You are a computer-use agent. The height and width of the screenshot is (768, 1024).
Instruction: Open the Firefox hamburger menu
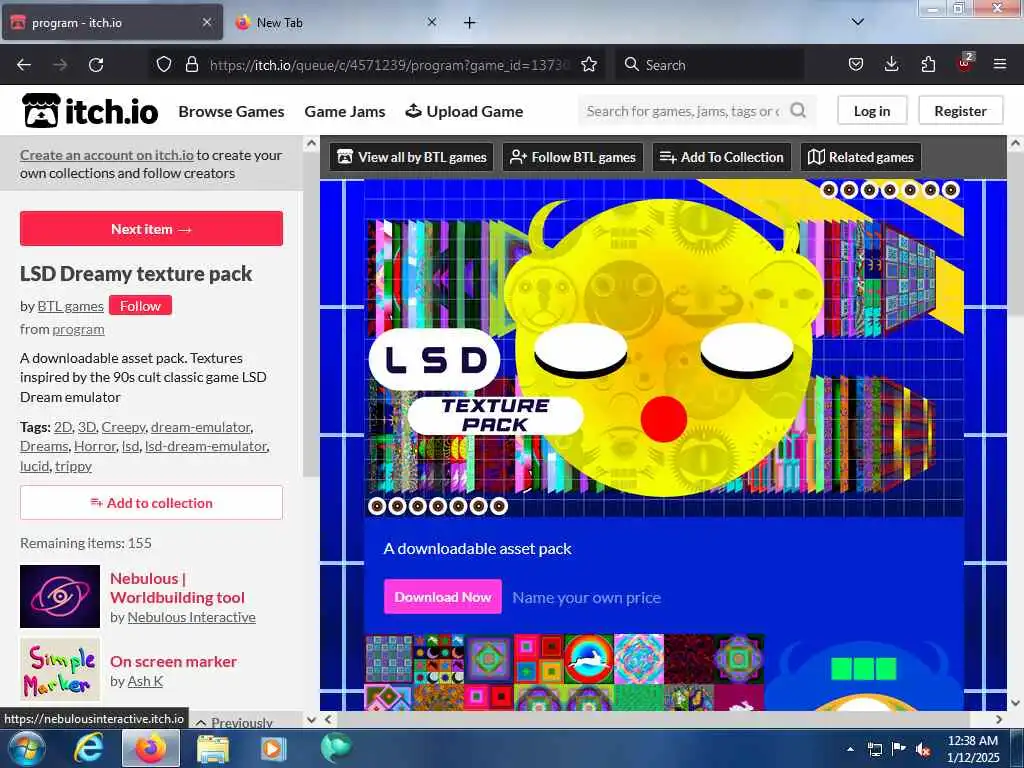point(1000,64)
